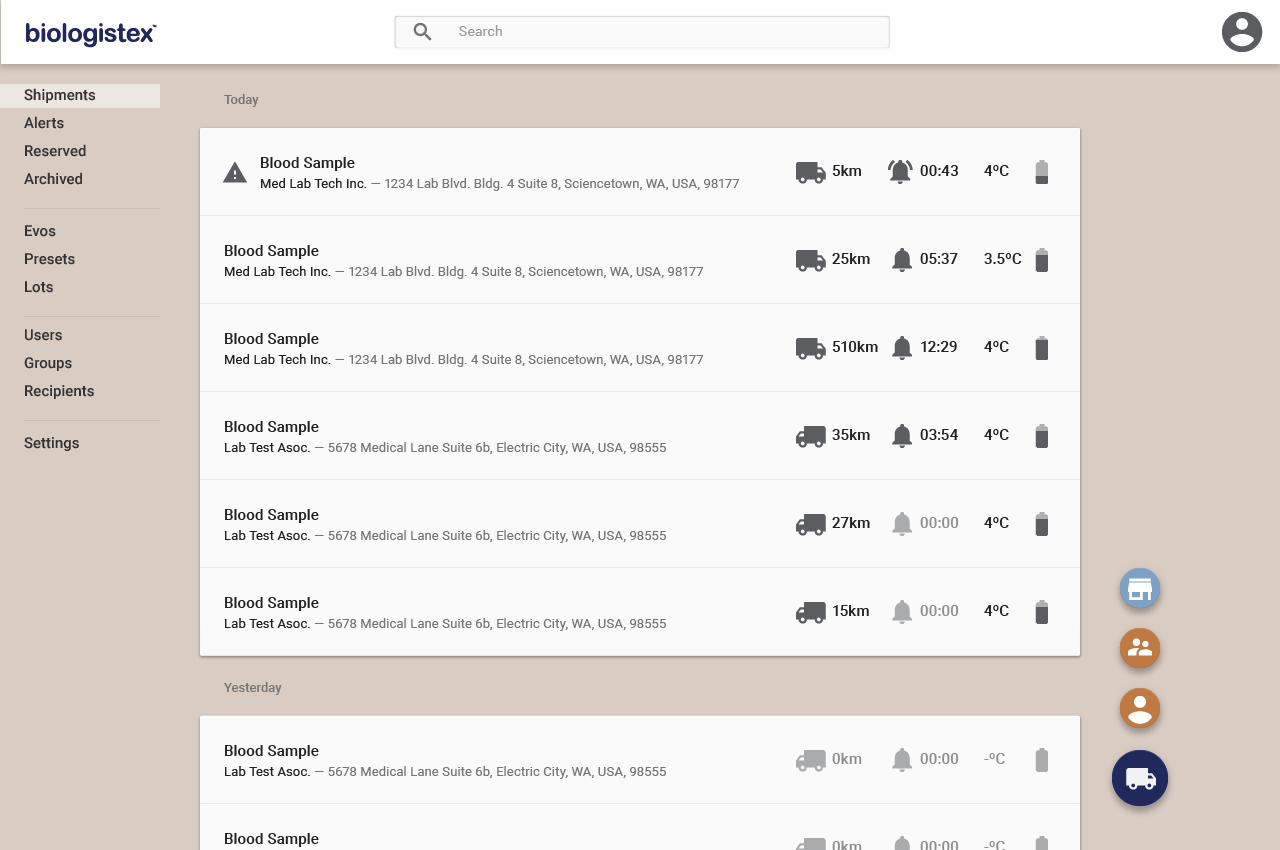1280x850 pixels.
Task: Enable the alarm bell on the 15km shipment
Action: [x=901, y=611]
